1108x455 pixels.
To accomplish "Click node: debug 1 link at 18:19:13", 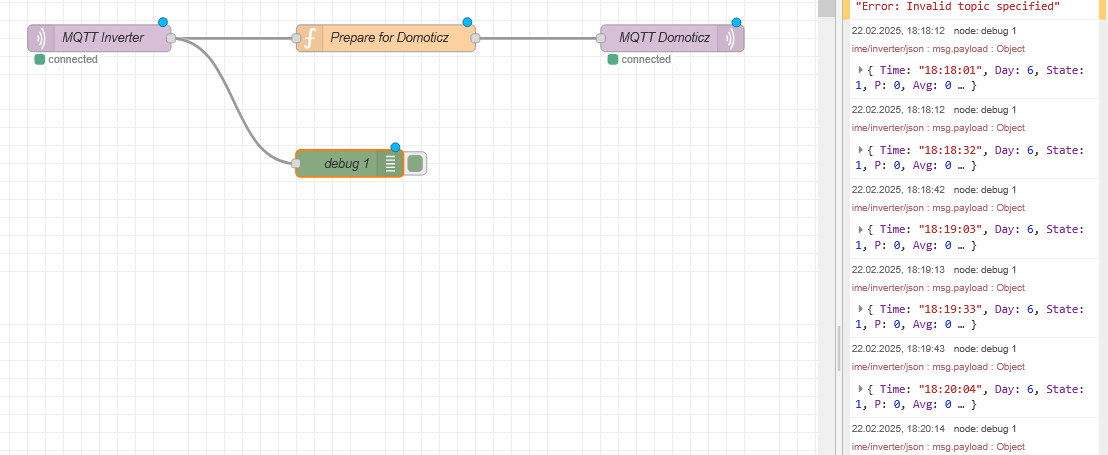I will tap(984, 269).
